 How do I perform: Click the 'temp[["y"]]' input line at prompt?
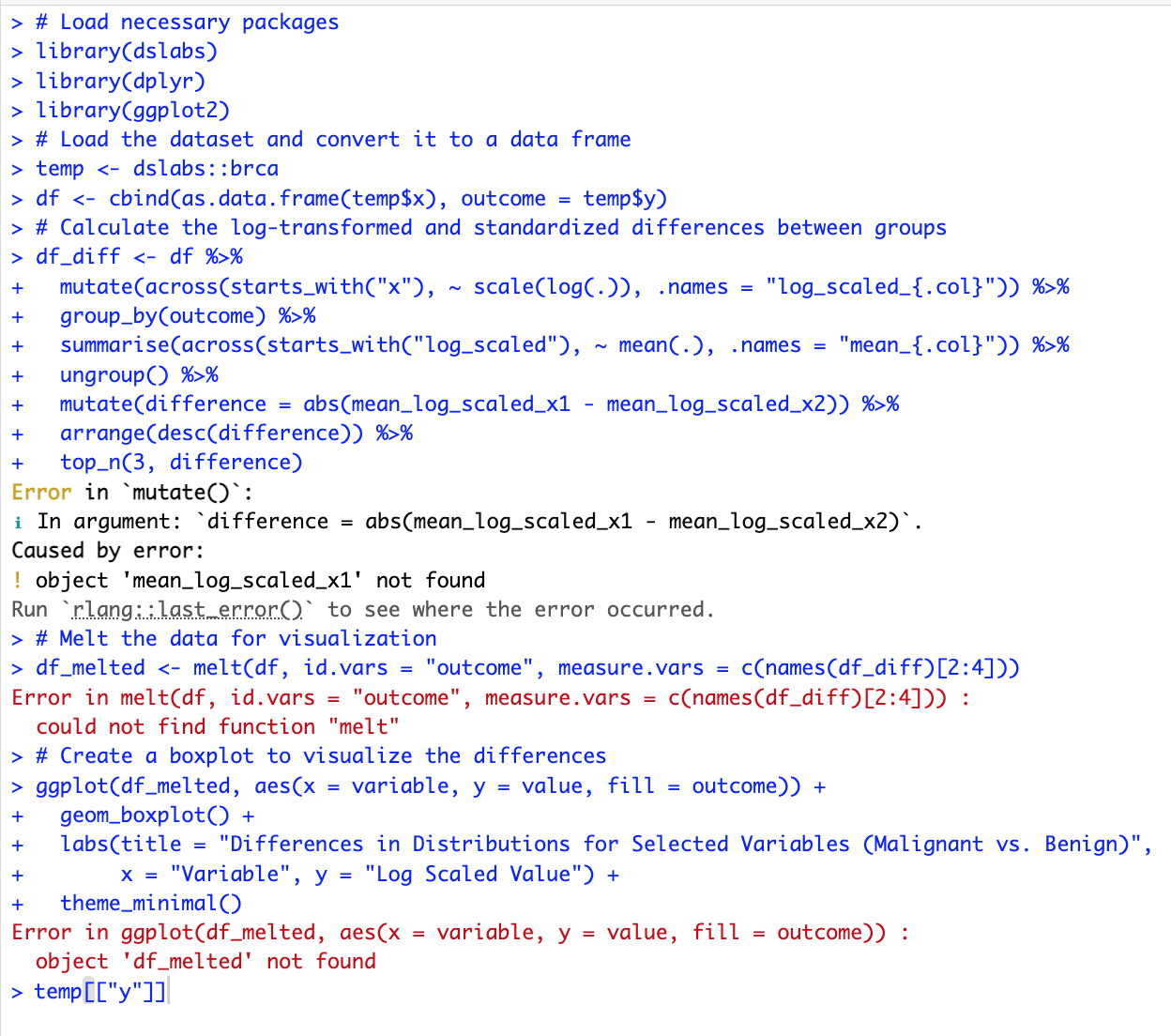[x=100, y=991]
